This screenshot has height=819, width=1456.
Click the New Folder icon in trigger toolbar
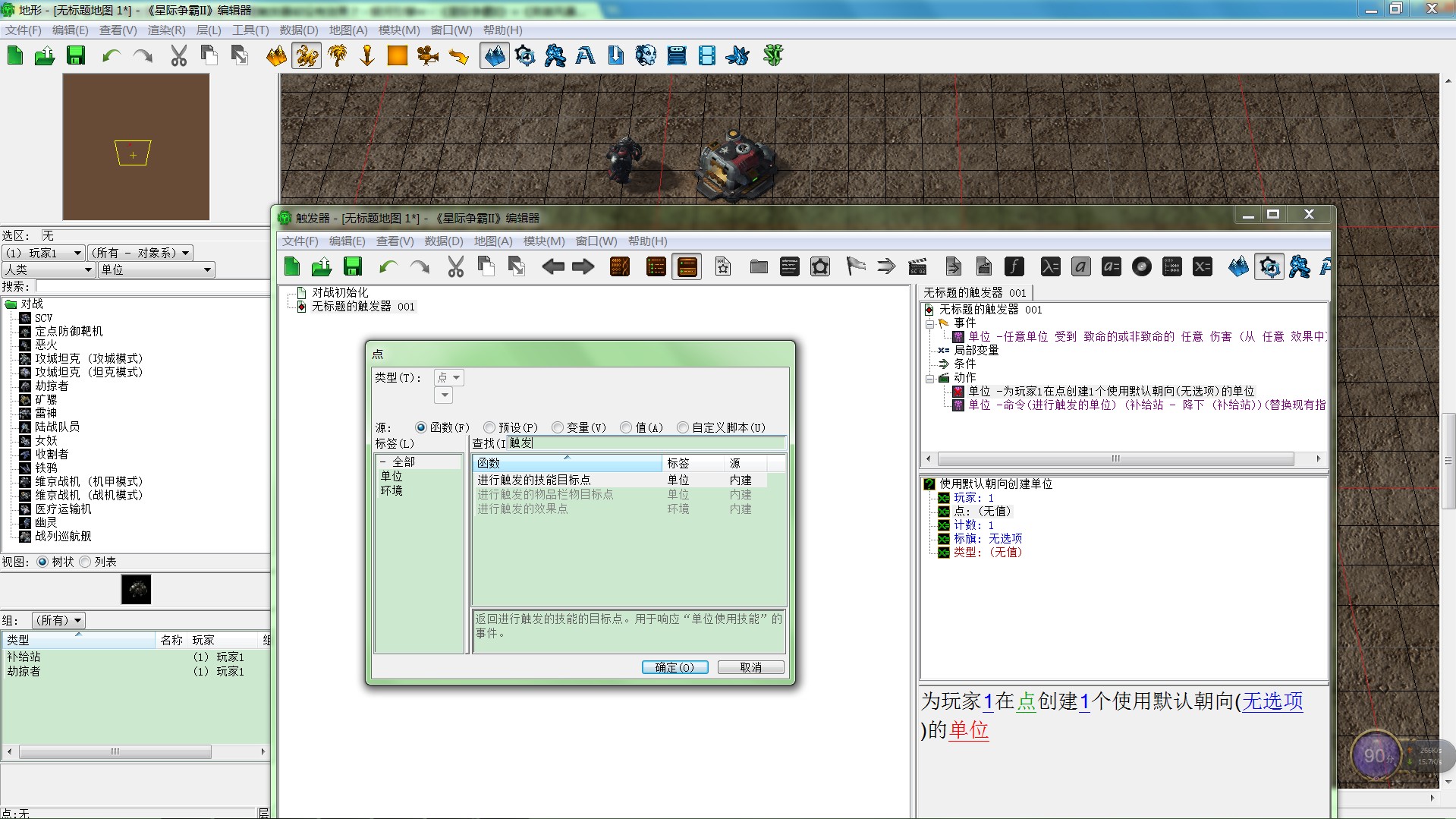(x=759, y=266)
